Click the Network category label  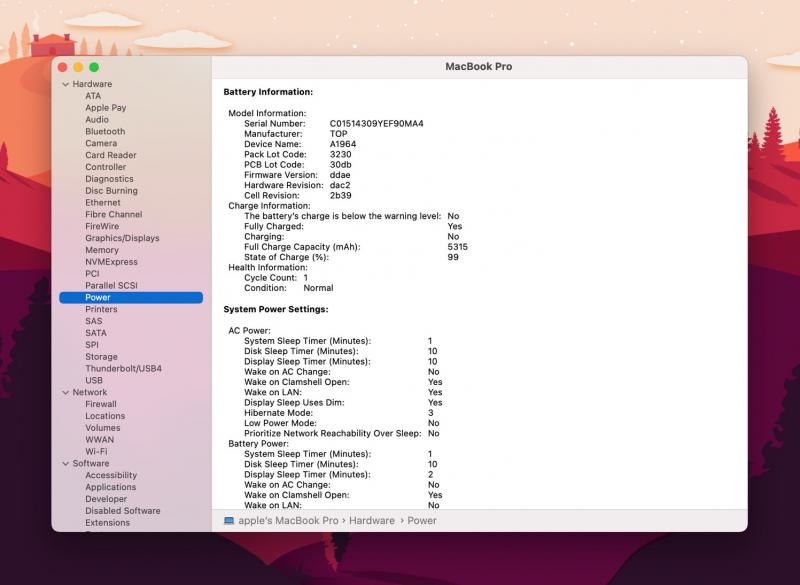90,392
